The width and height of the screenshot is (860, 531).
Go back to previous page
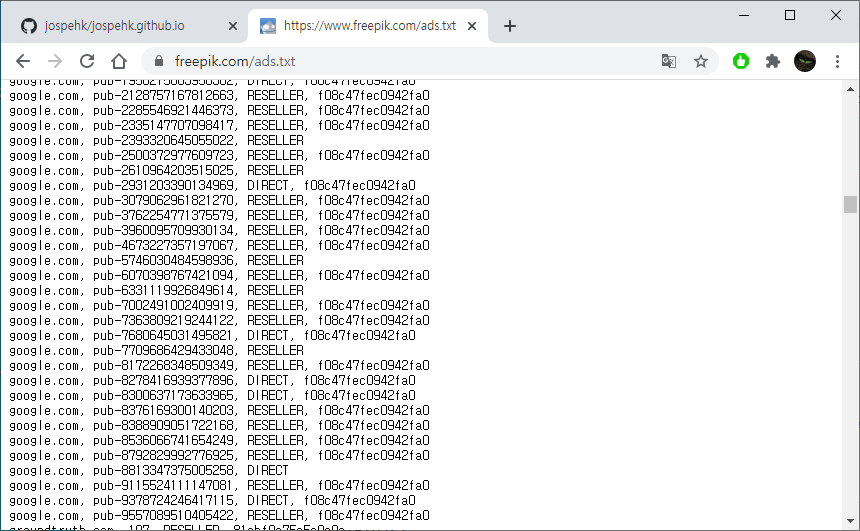[x=23, y=61]
